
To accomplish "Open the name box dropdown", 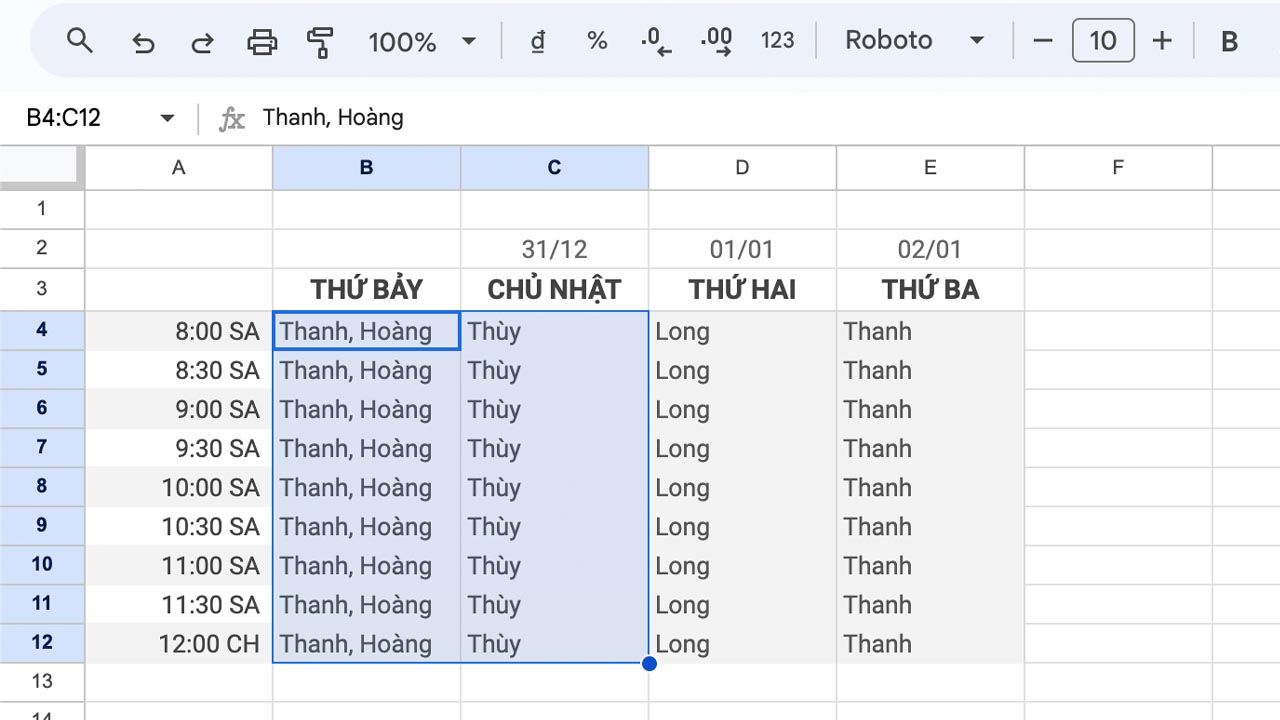I will pyautogui.click(x=167, y=117).
